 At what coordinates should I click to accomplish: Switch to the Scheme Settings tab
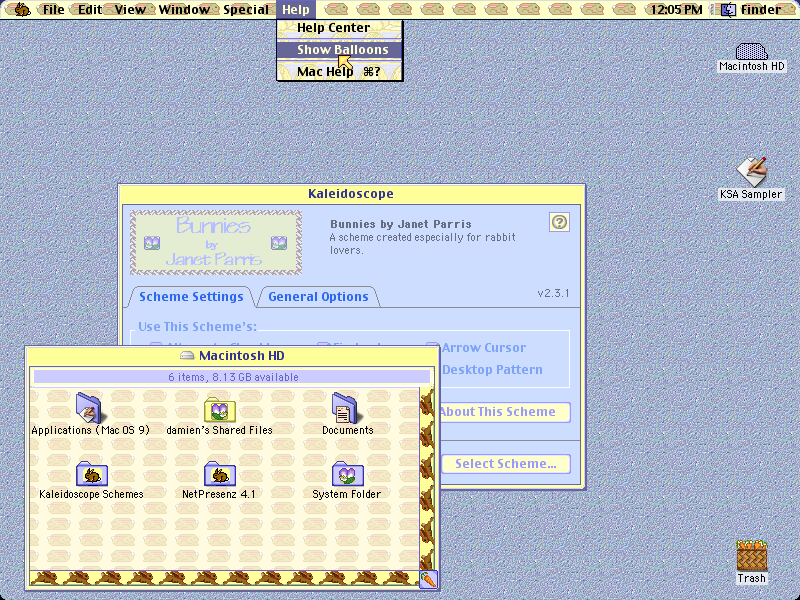191,296
